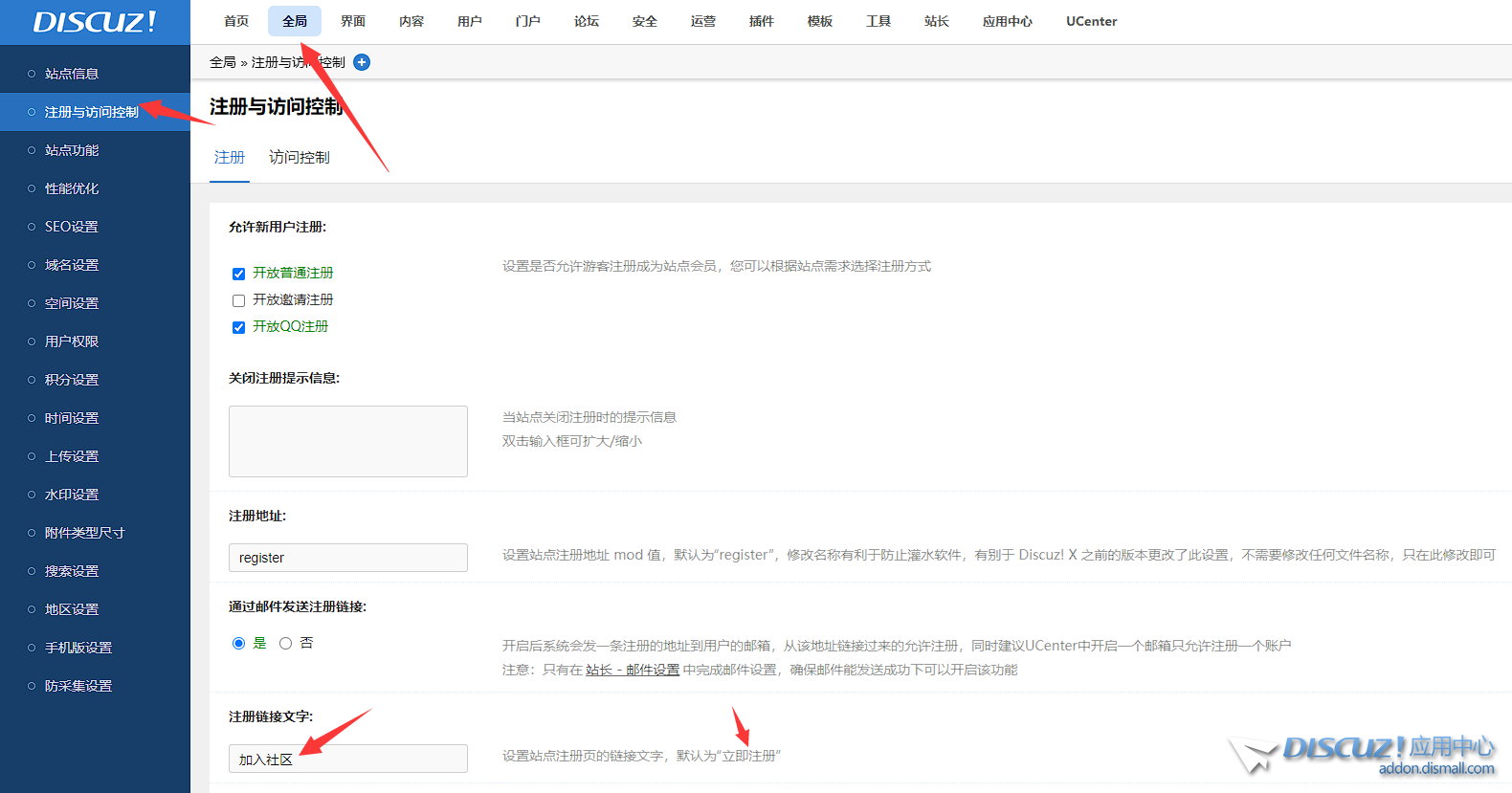Open 首页 top menu
Screen dimensions: 1512x793
(236, 21)
